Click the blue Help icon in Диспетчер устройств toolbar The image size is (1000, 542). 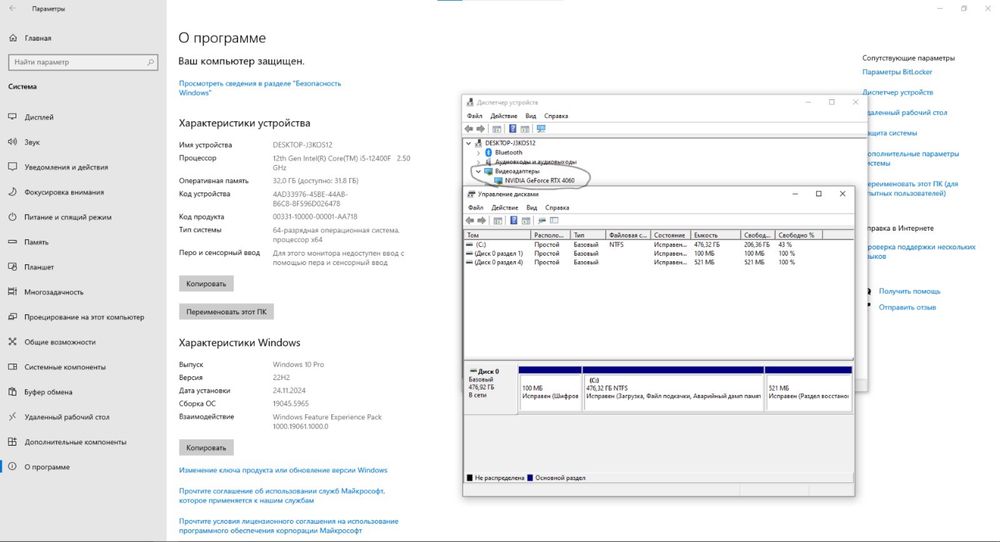click(x=512, y=129)
